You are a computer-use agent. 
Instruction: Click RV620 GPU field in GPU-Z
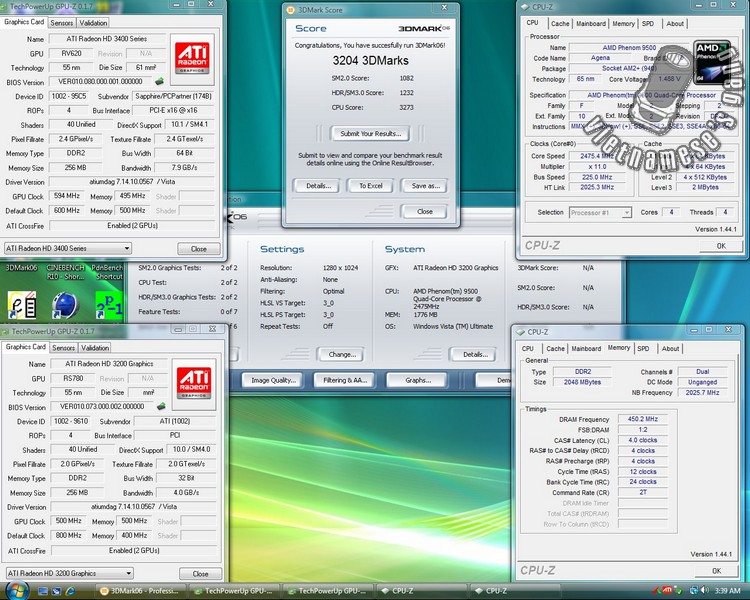click(x=71, y=54)
